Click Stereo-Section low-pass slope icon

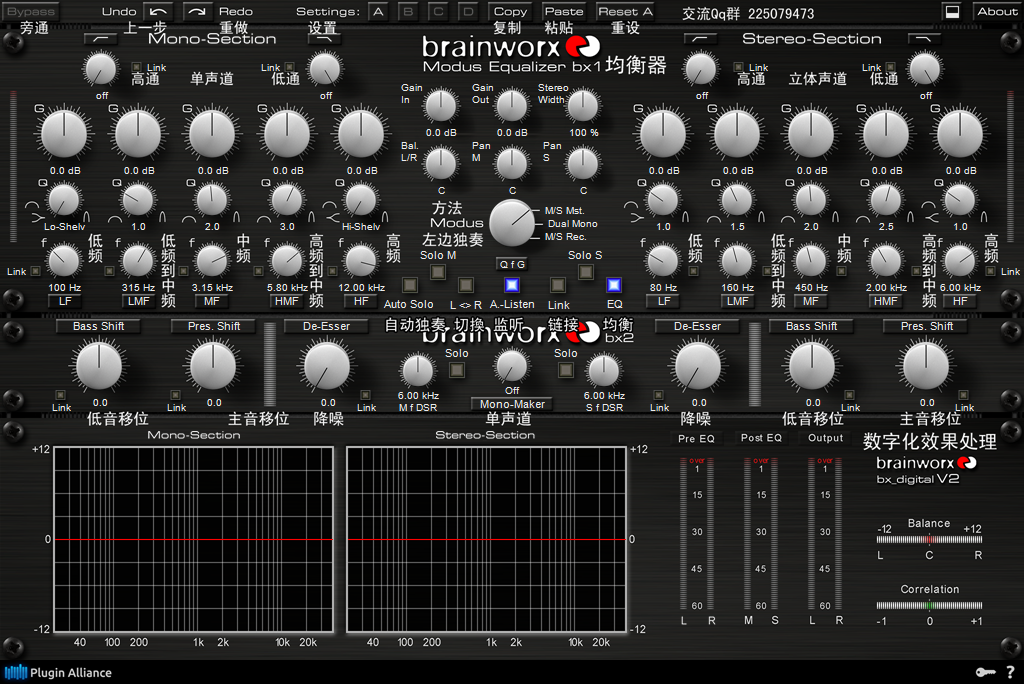pyautogui.click(x=923, y=39)
